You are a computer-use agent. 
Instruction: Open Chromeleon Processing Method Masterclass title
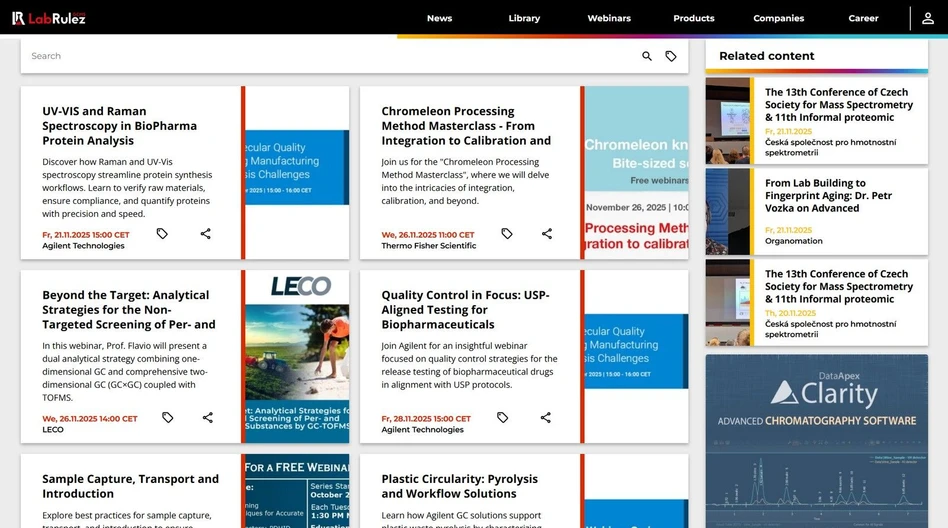click(466, 126)
